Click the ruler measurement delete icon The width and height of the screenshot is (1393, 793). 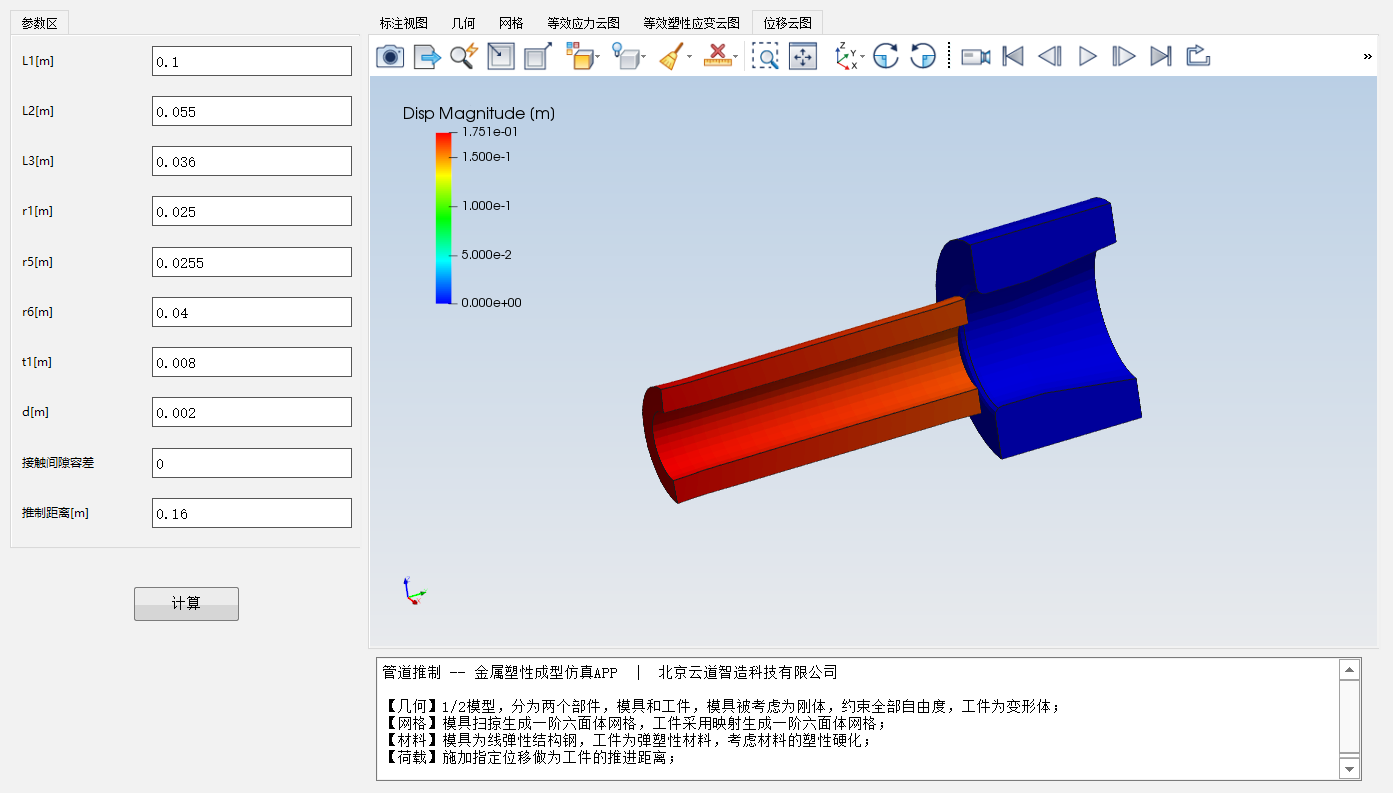pos(717,56)
